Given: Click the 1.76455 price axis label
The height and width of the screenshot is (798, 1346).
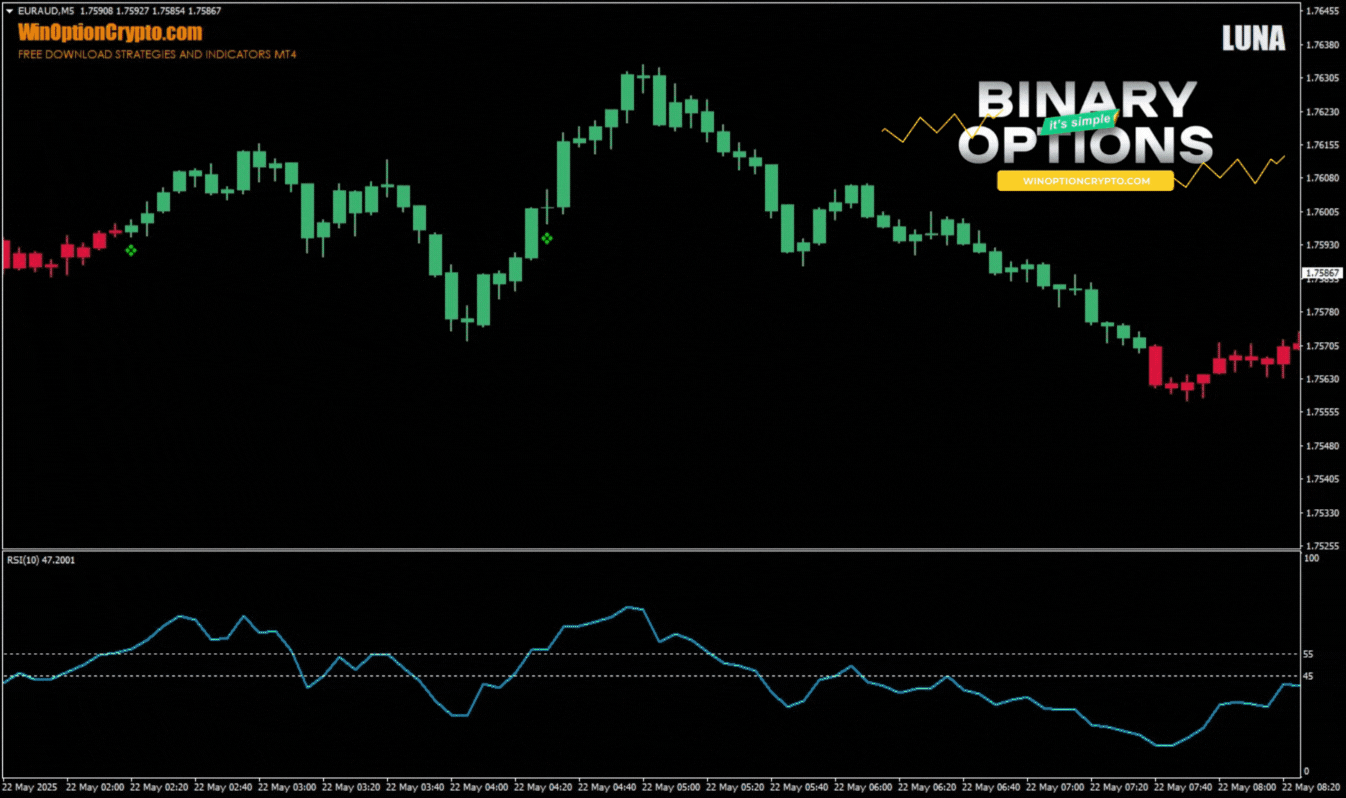Looking at the screenshot, I should click(1321, 11).
